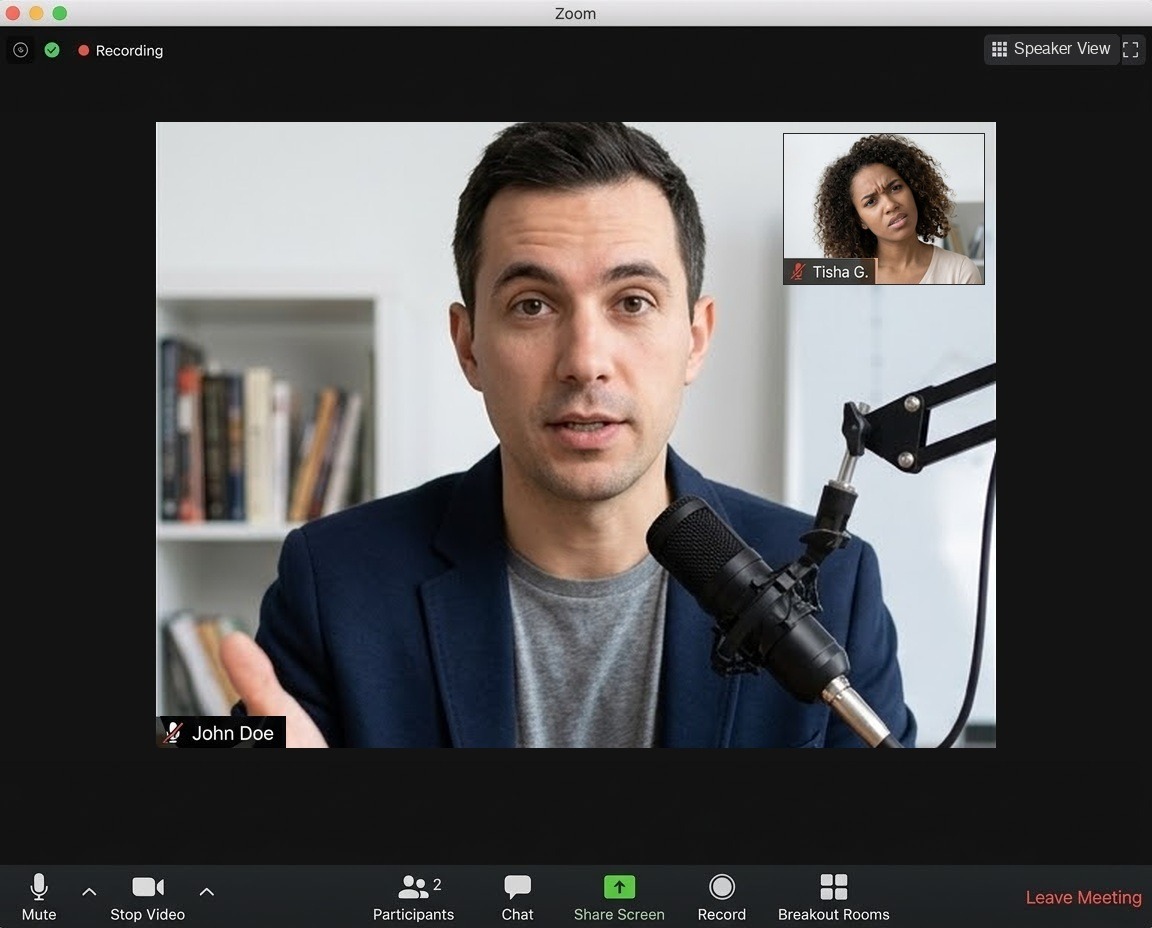Image resolution: width=1152 pixels, height=928 pixels.
Task: Start Share Screen
Action: click(619, 897)
